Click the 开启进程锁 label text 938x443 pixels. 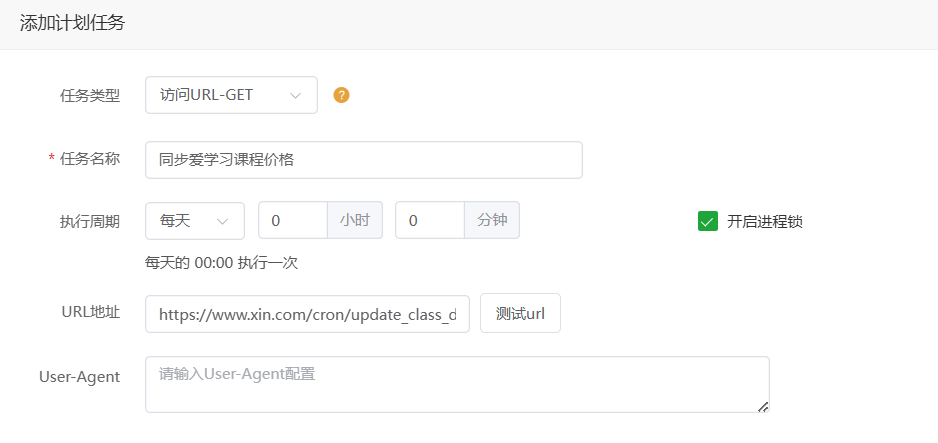[x=765, y=222]
